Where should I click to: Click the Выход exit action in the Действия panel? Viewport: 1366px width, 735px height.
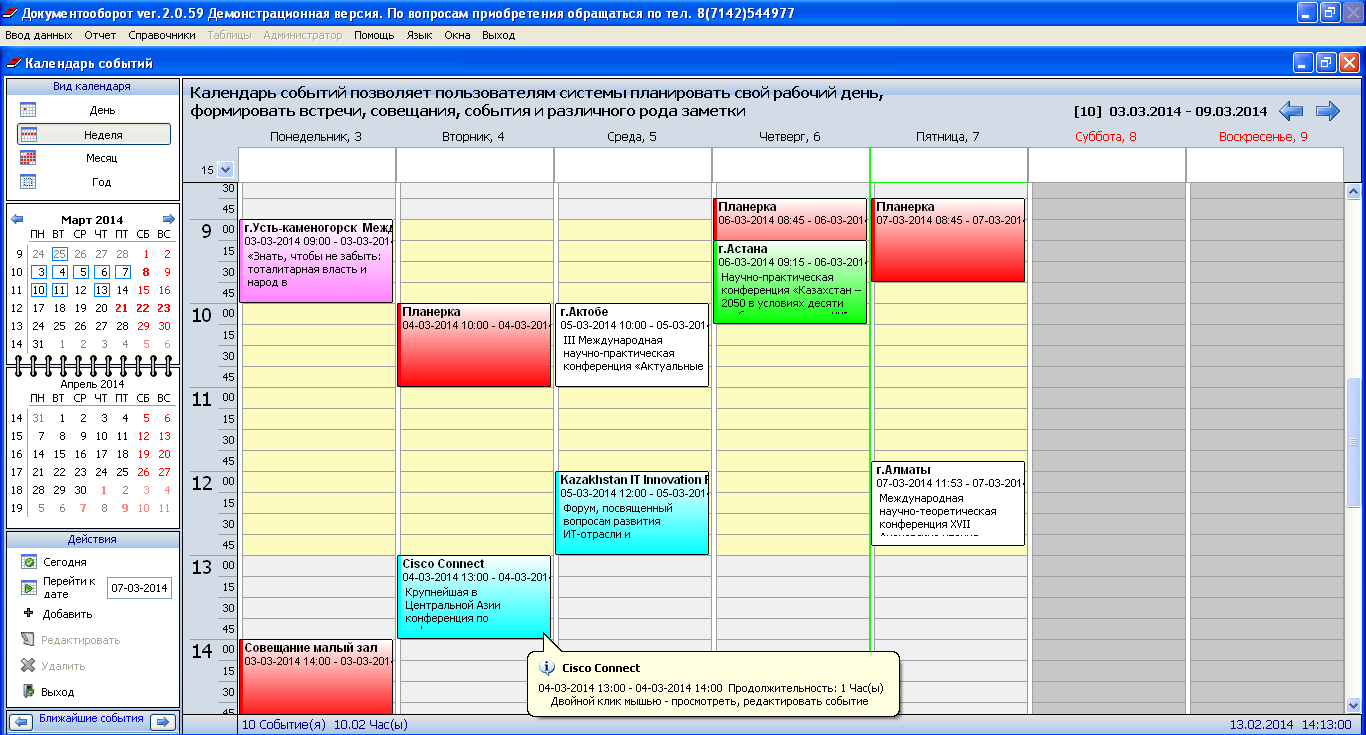click(x=58, y=692)
